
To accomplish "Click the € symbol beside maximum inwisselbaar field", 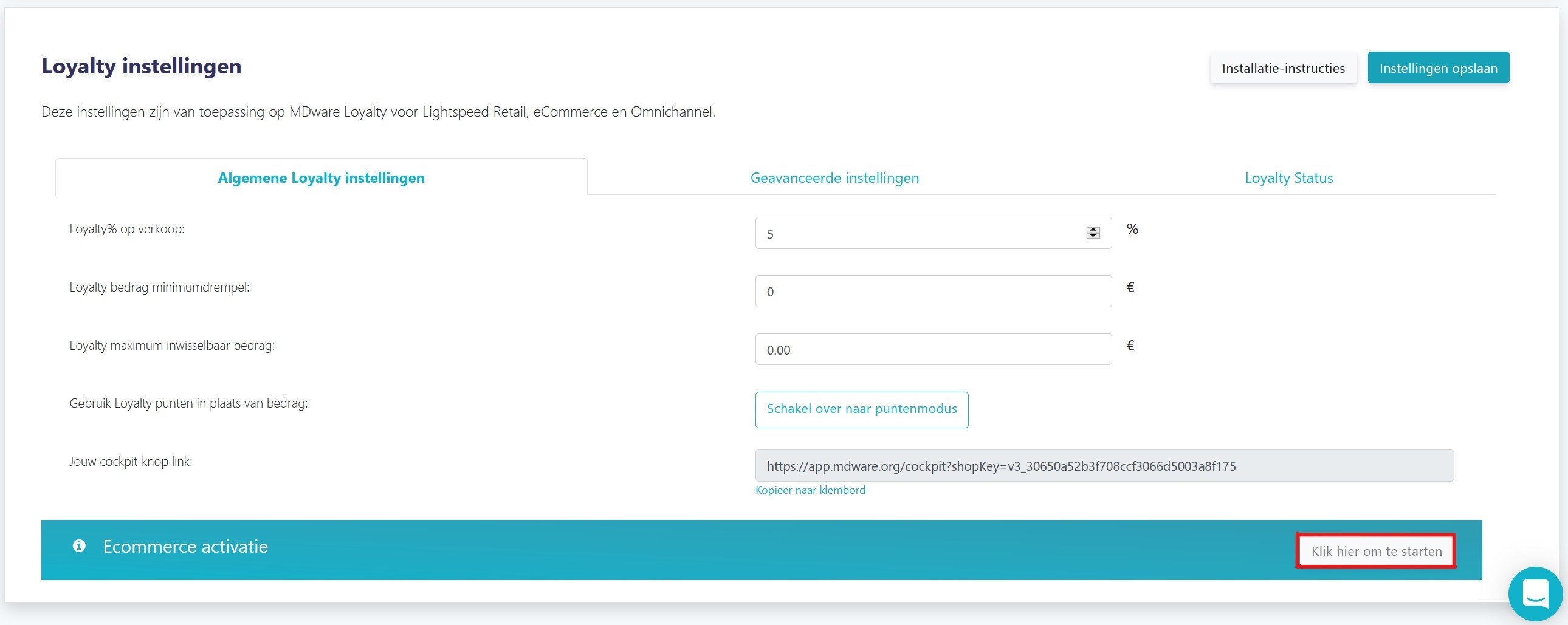I will pyautogui.click(x=1130, y=346).
